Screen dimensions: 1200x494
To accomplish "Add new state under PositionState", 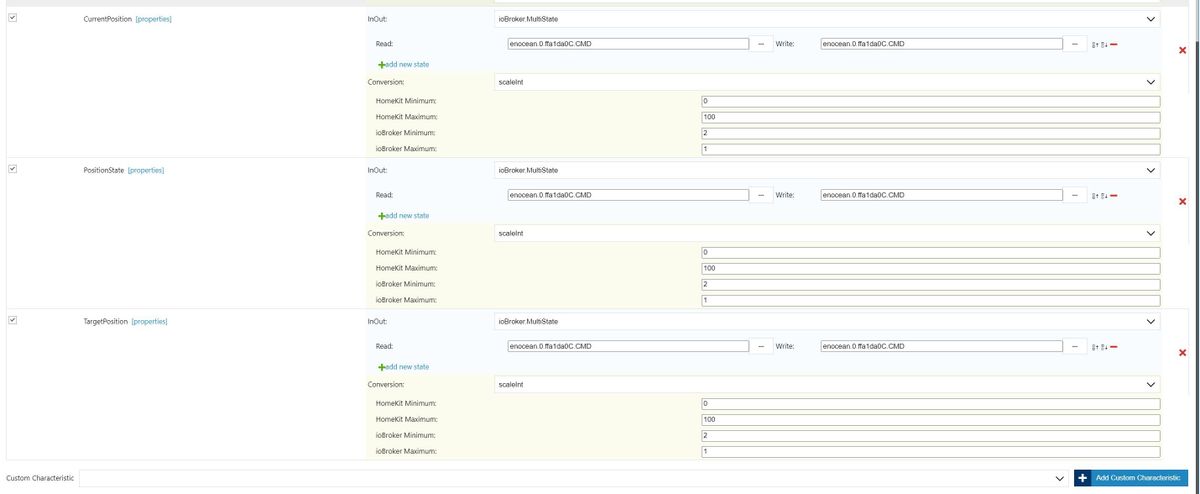I will [x=404, y=215].
